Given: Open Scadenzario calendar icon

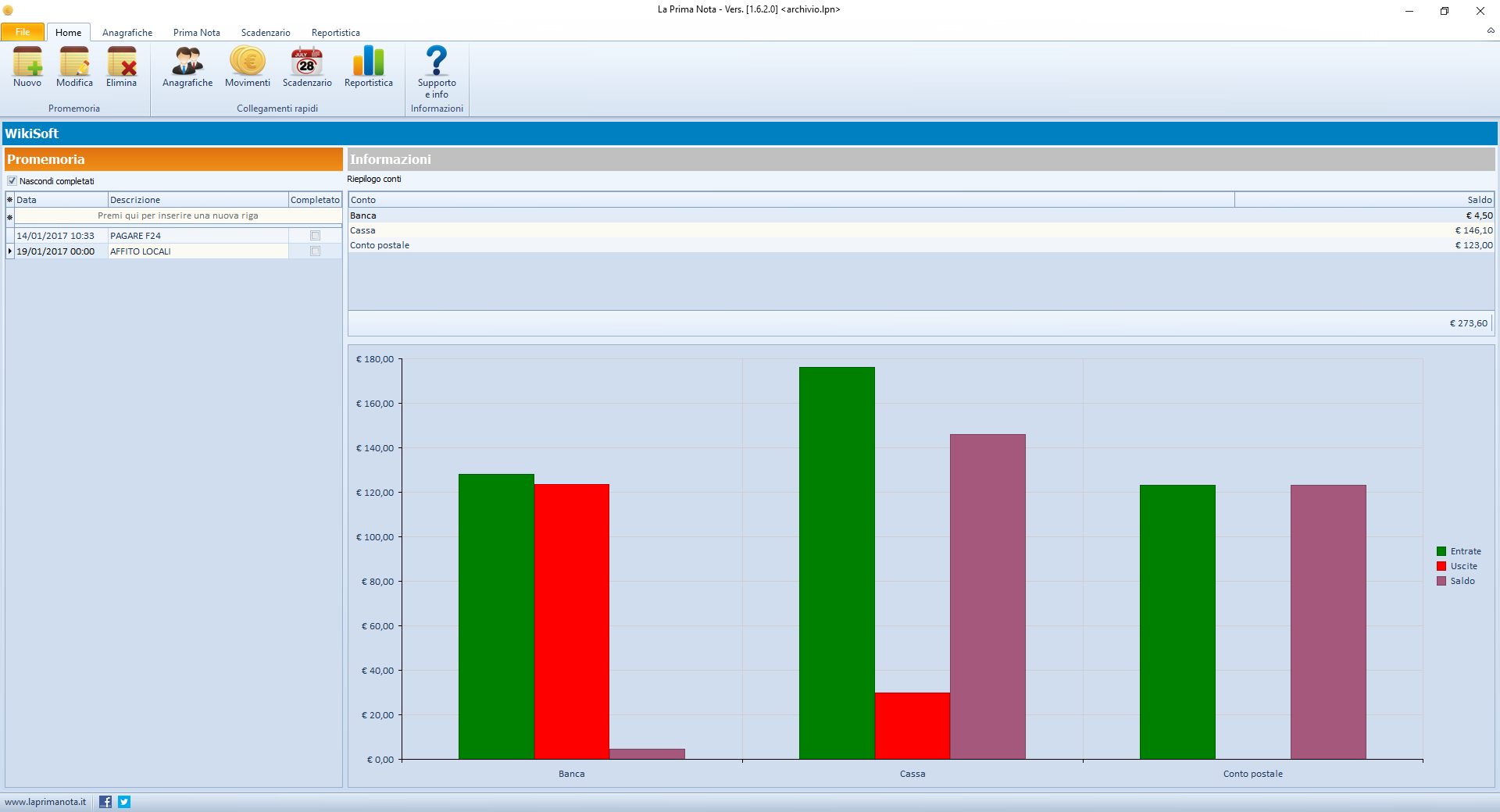Looking at the screenshot, I should pyautogui.click(x=307, y=62).
